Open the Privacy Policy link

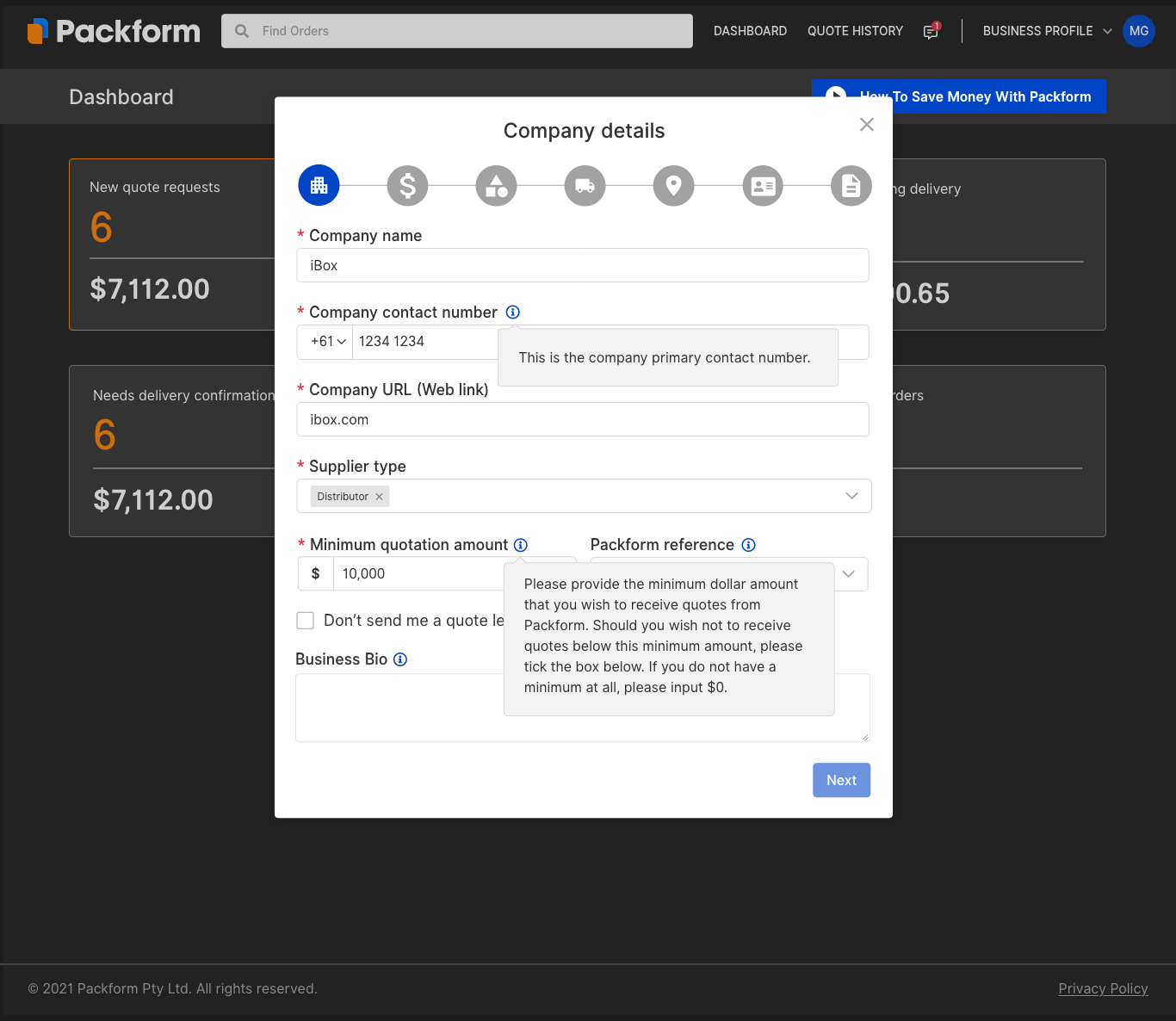pos(1103,988)
